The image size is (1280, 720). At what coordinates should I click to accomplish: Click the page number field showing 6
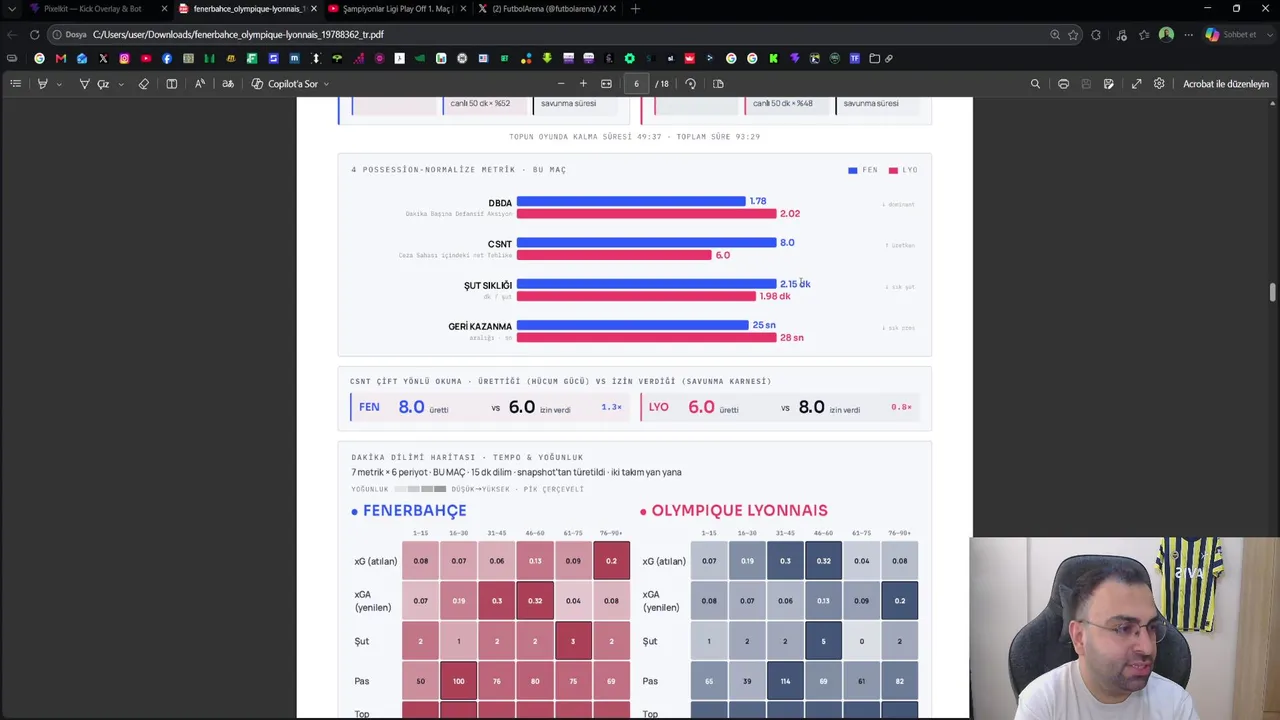click(x=636, y=84)
